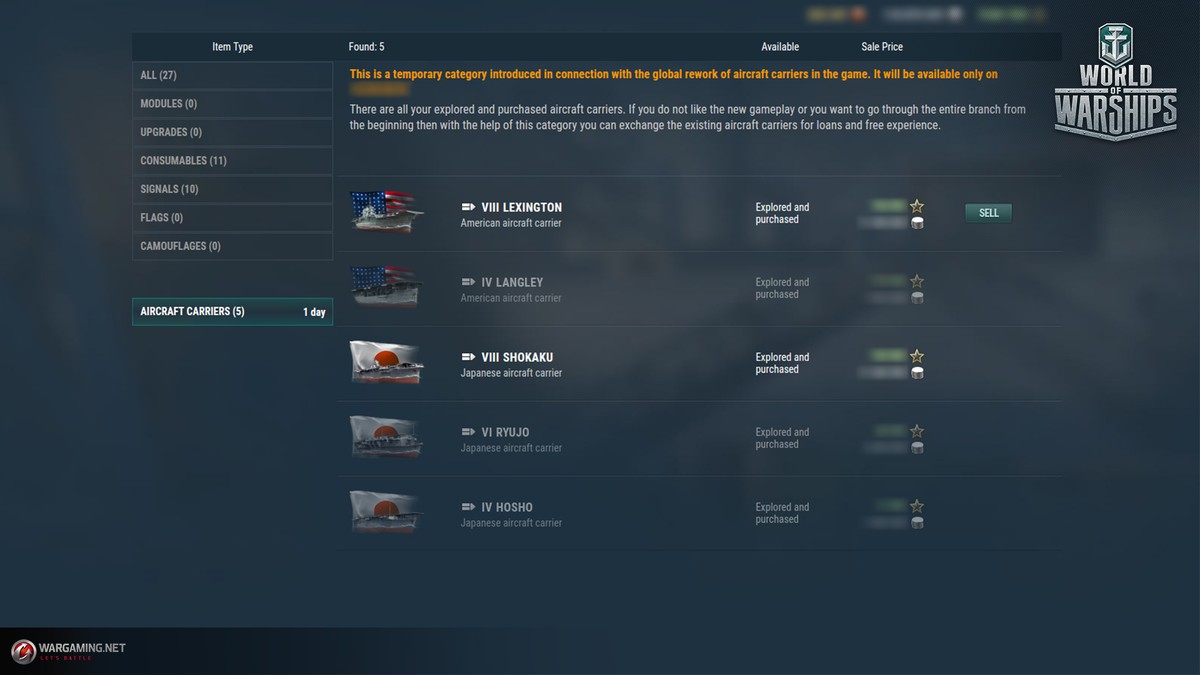Click the free experience star icon for Lexington
The image size is (1200, 675).
tap(917, 206)
